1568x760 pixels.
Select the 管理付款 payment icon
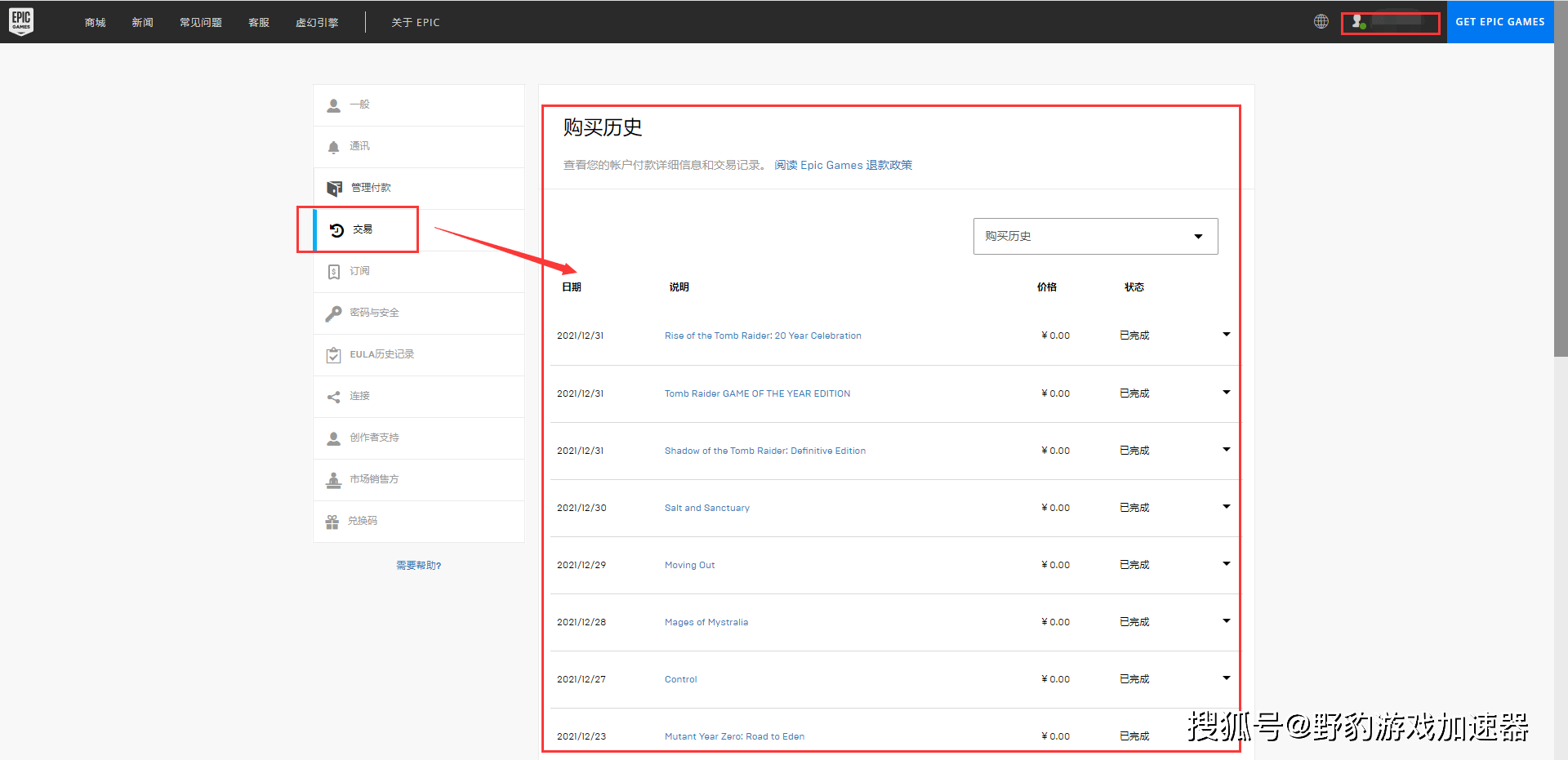coord(334,188)
